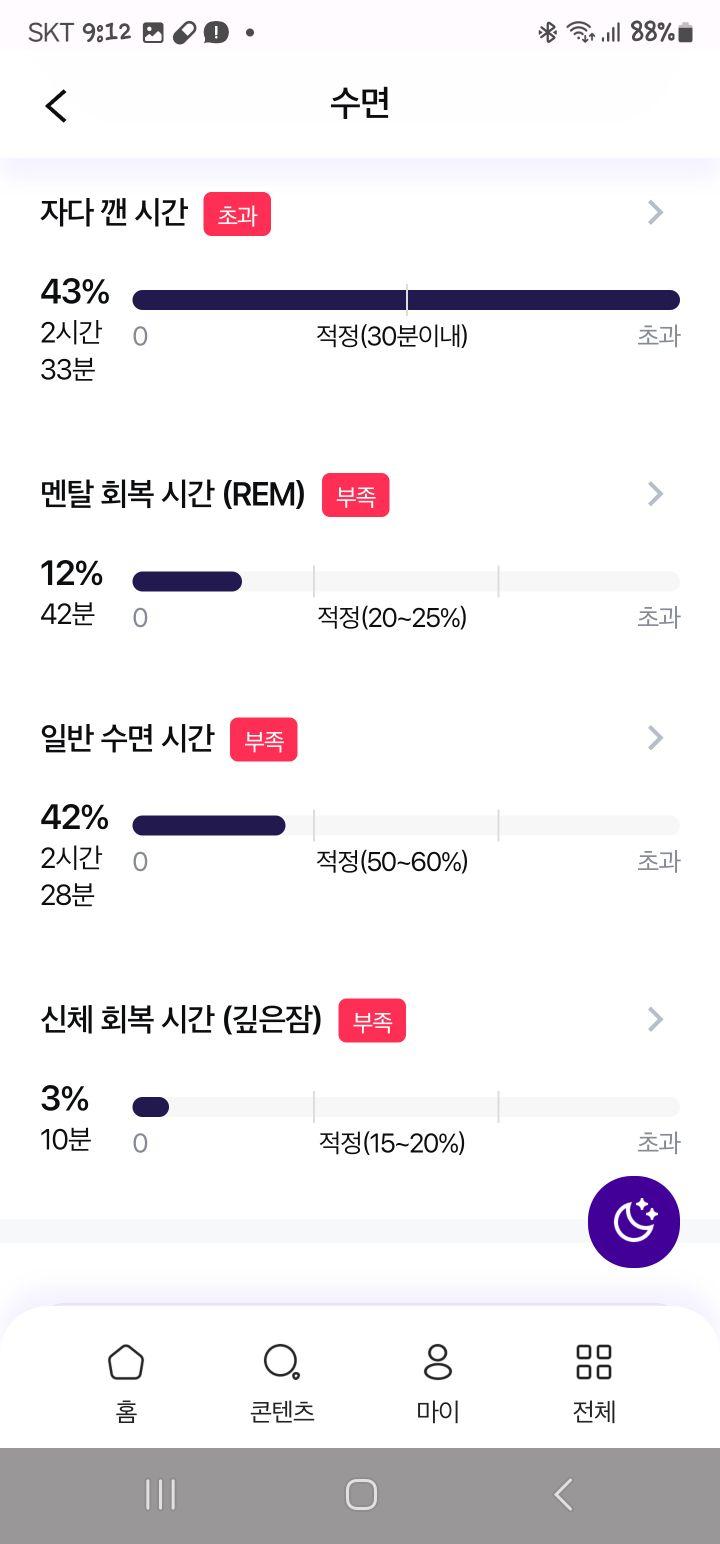
Task: Click the 자다 깬 시간 progress bar
Action: tap(406, 300)
